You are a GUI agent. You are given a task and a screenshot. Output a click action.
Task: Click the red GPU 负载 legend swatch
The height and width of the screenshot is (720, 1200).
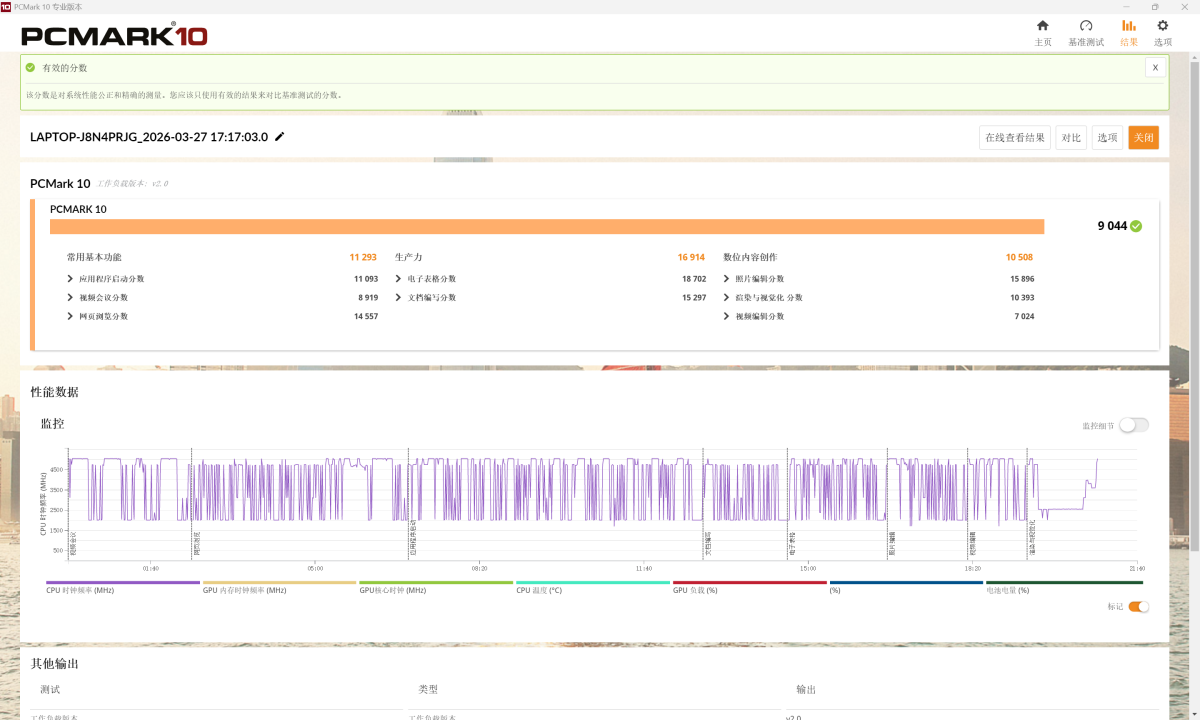750,582
